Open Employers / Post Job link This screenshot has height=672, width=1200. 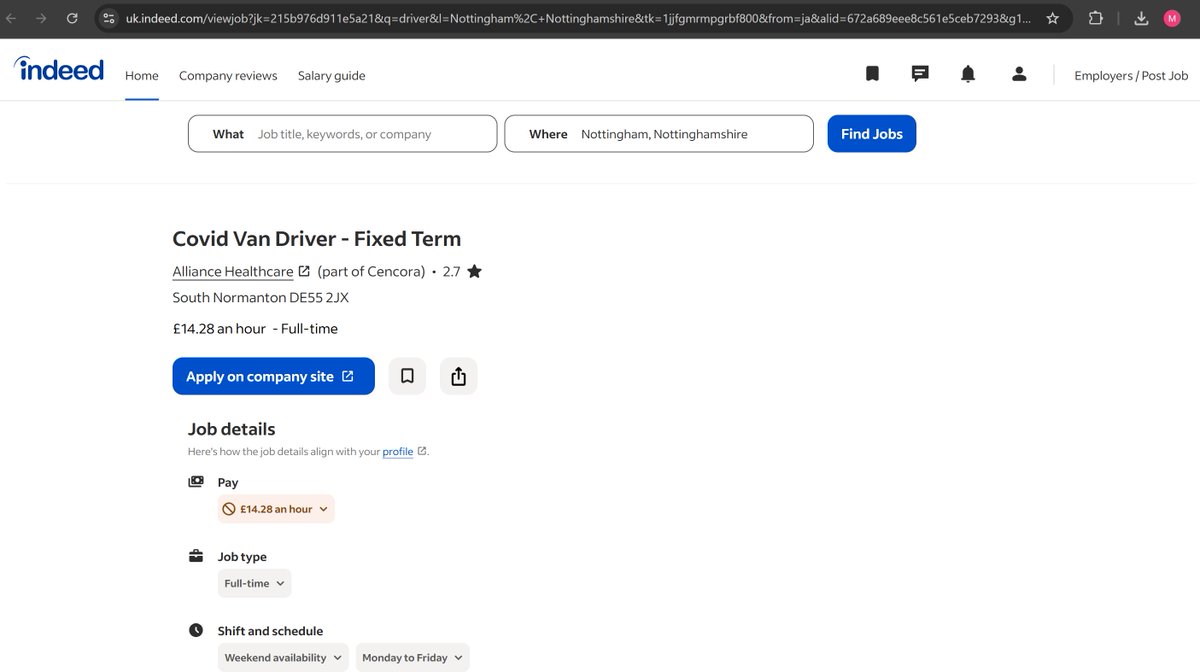(x=1131, y=76)
